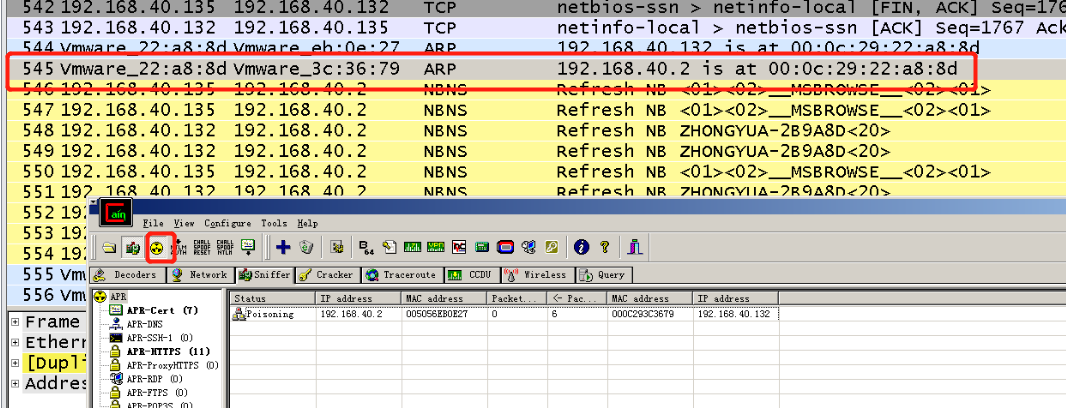
Task: Click the '<- Pac...' column header
Action: tap(577, 299)
